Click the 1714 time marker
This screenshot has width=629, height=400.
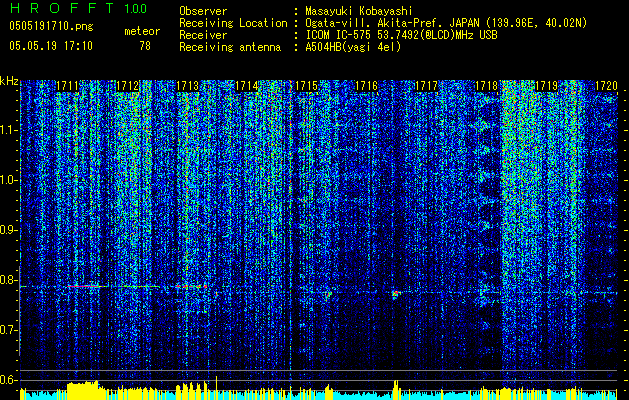[247, 86]
